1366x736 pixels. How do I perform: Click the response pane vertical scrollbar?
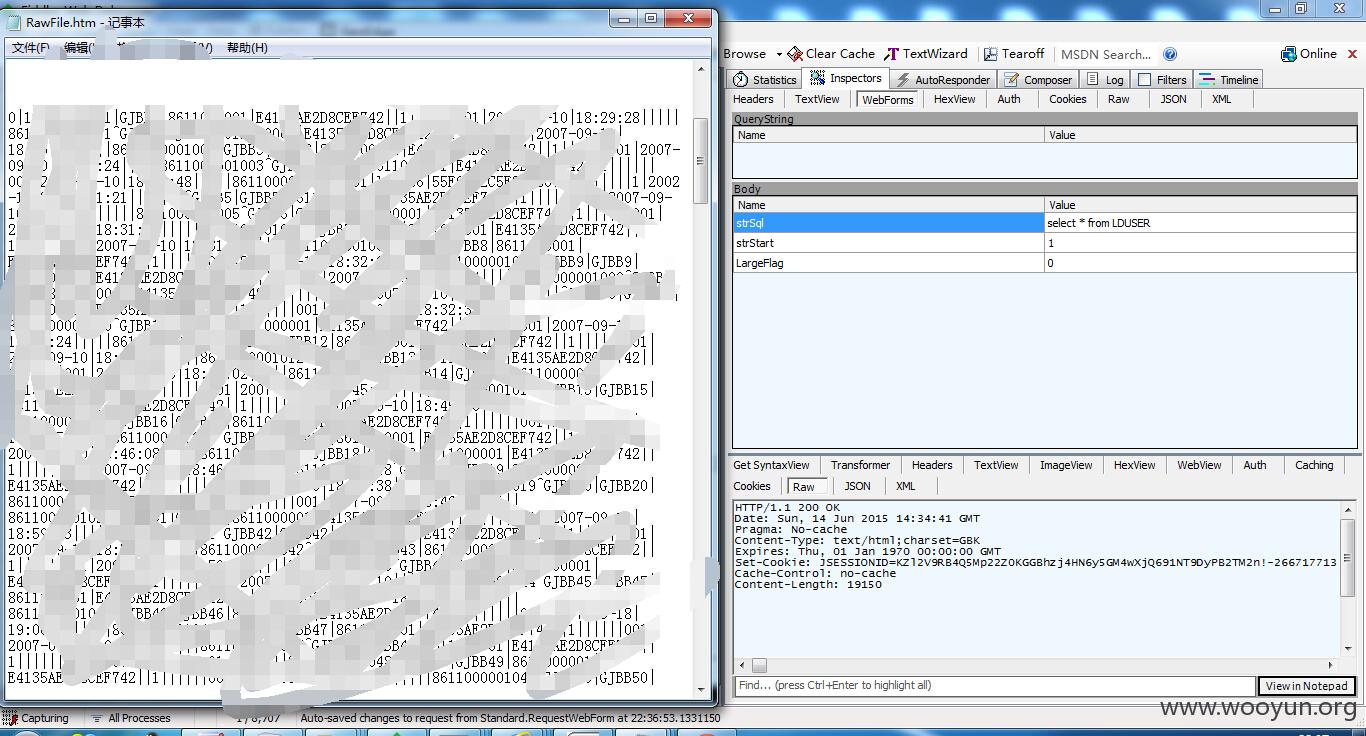pos(1349,580)
